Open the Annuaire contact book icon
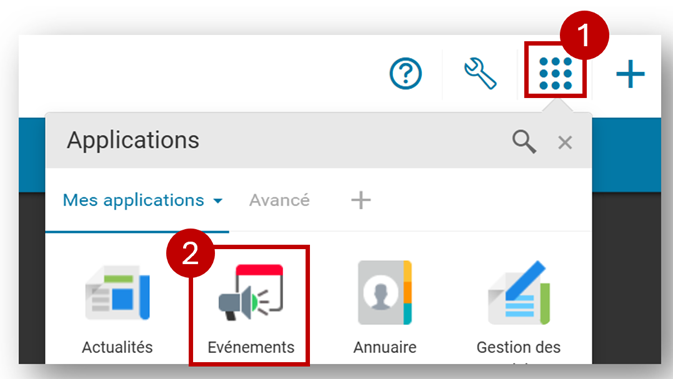This screenshot has width=673, height=379. pos(385,292)
